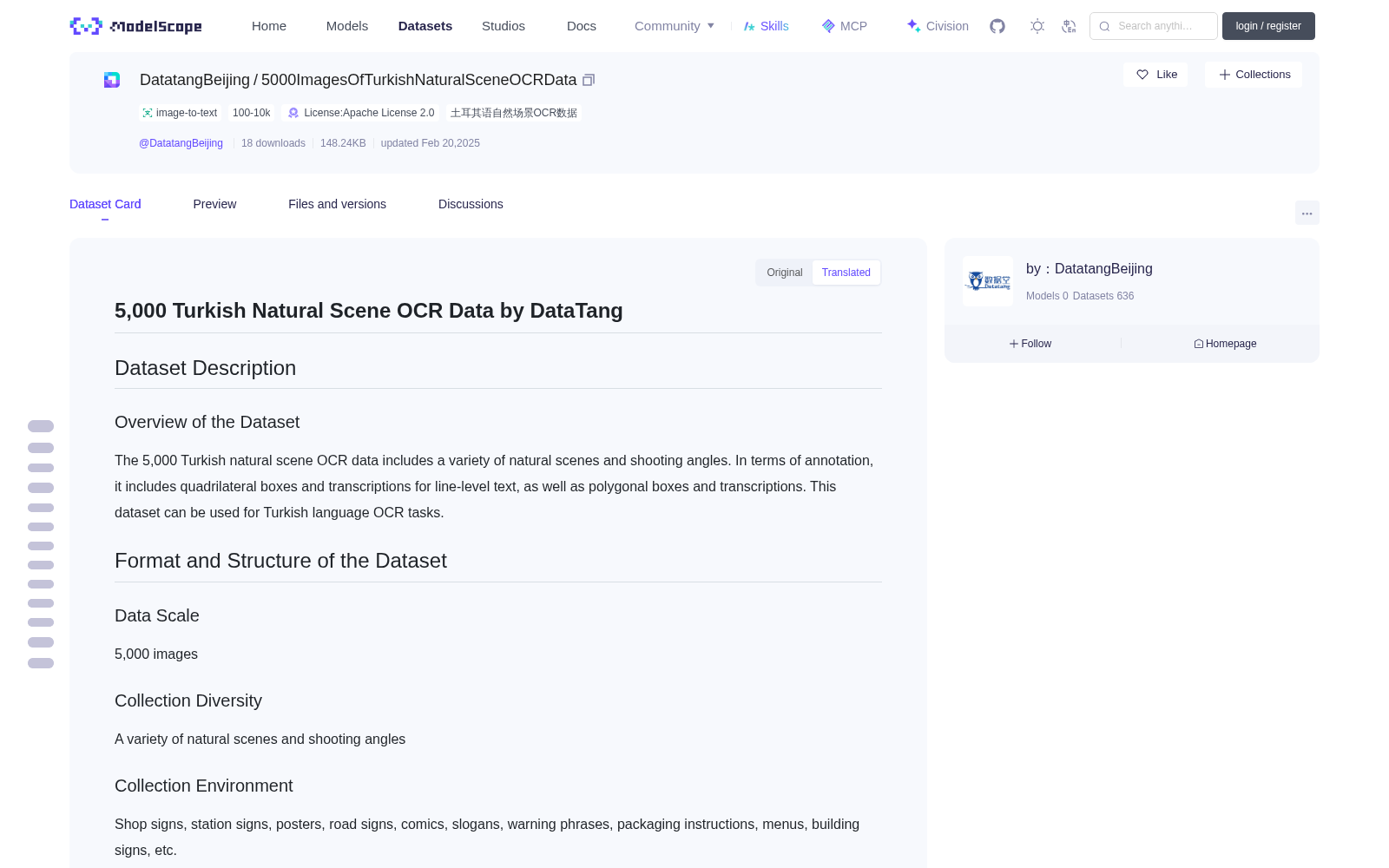
Task: Open the Skills page
Action: coord(766,26)
